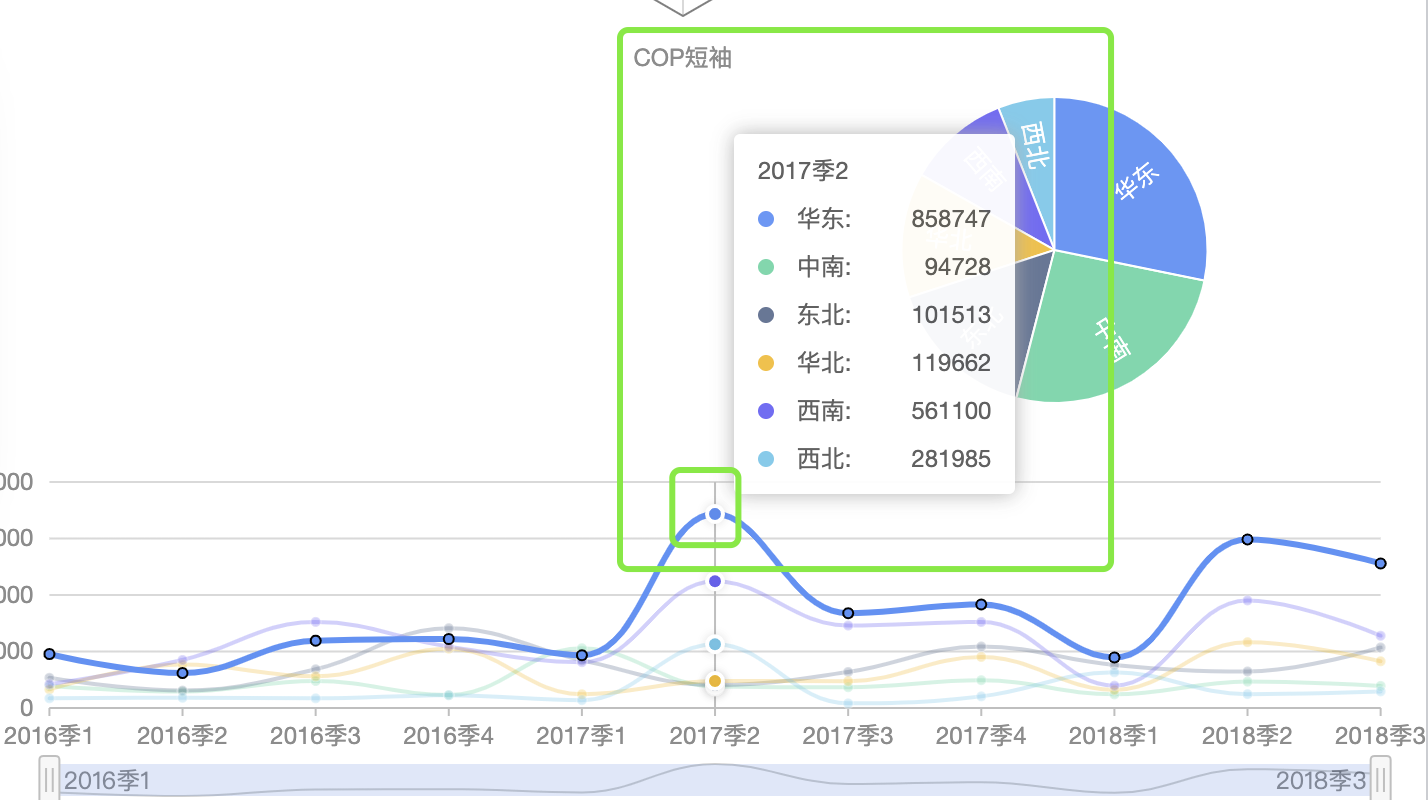This screenshot has width=1428, height=800.
Task: Click the green 中南 legend dot
Action: click(767, 267)
